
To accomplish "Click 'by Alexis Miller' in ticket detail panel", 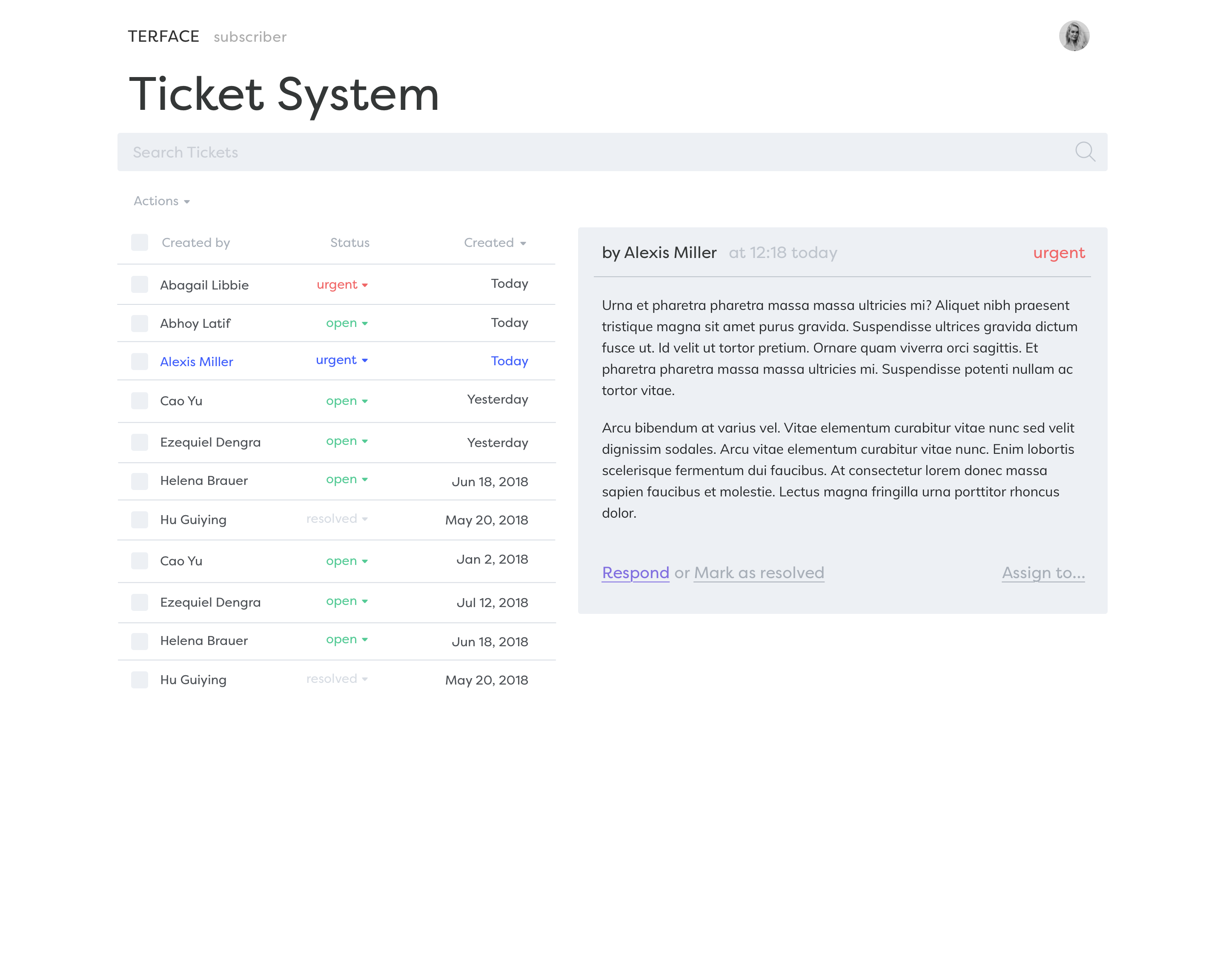I will click(659, 252).
